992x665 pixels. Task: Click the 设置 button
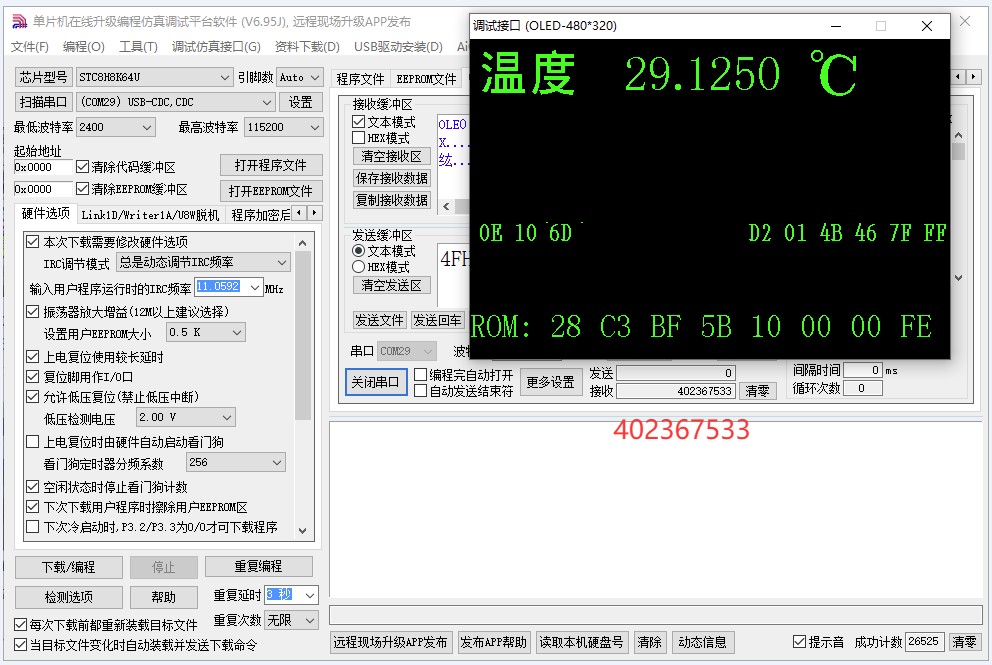click(301, 102)
